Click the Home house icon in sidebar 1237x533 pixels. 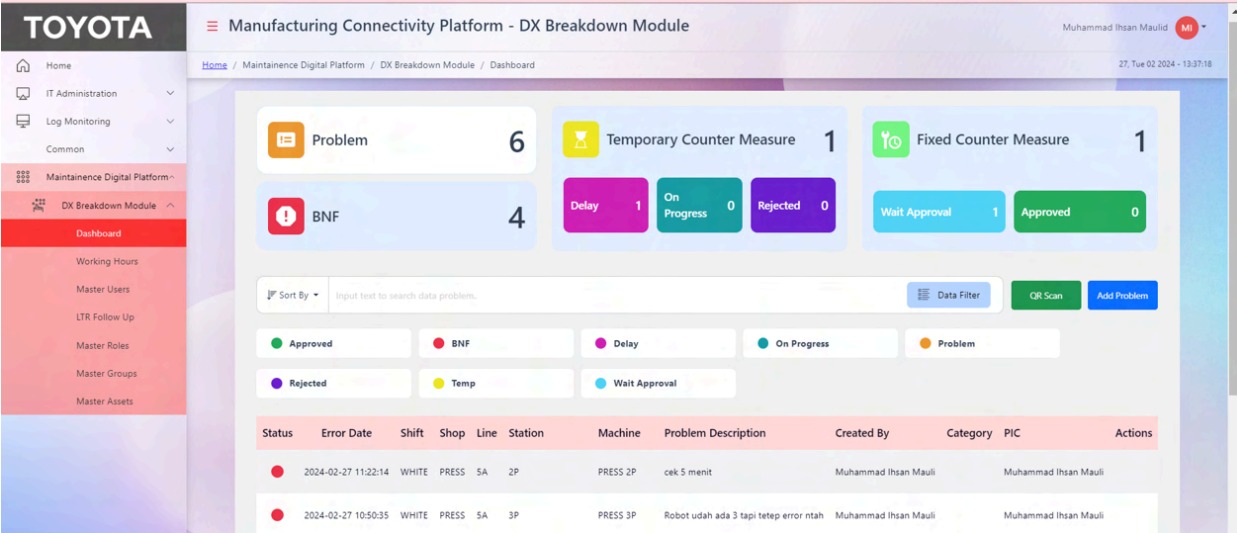pos(21,65)
